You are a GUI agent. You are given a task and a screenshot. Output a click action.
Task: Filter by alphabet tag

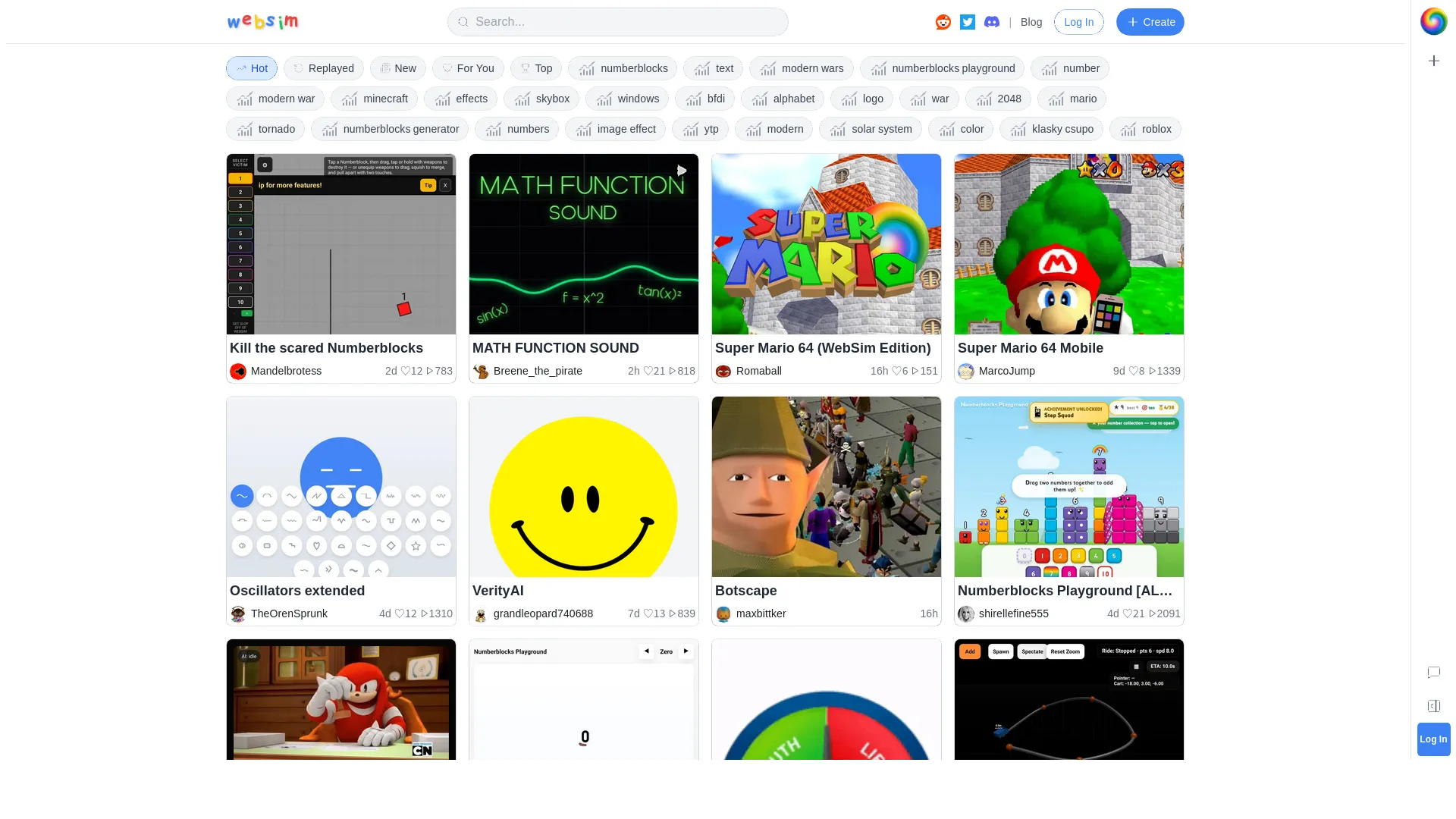[783, 99]
